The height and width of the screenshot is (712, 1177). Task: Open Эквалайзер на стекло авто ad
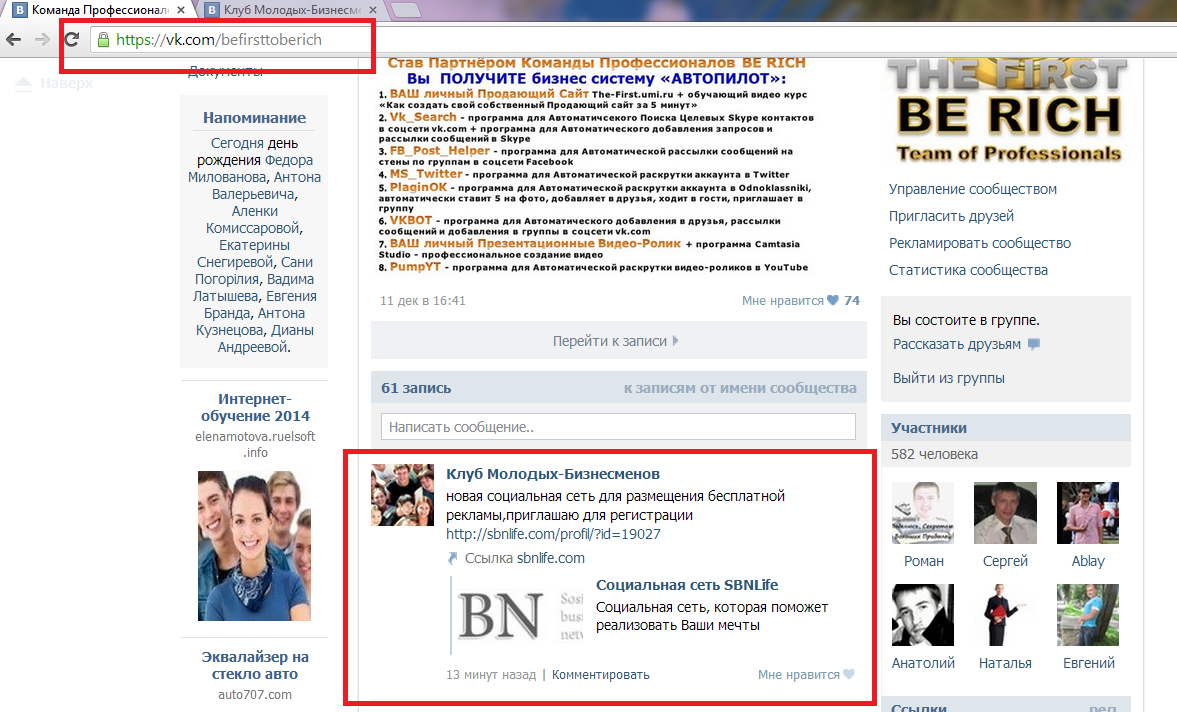254,665
